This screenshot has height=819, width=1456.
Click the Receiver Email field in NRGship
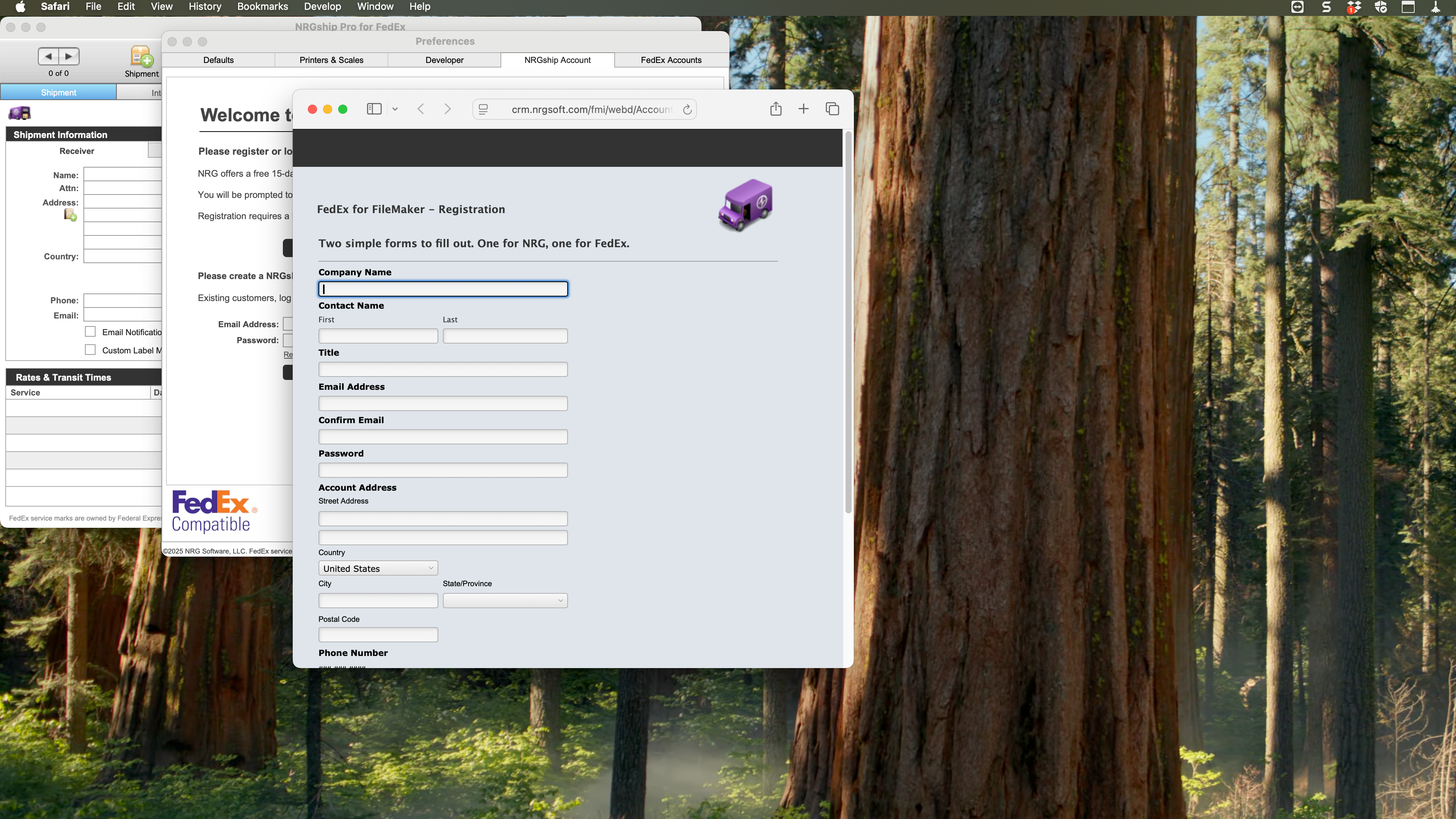(122, 315)
